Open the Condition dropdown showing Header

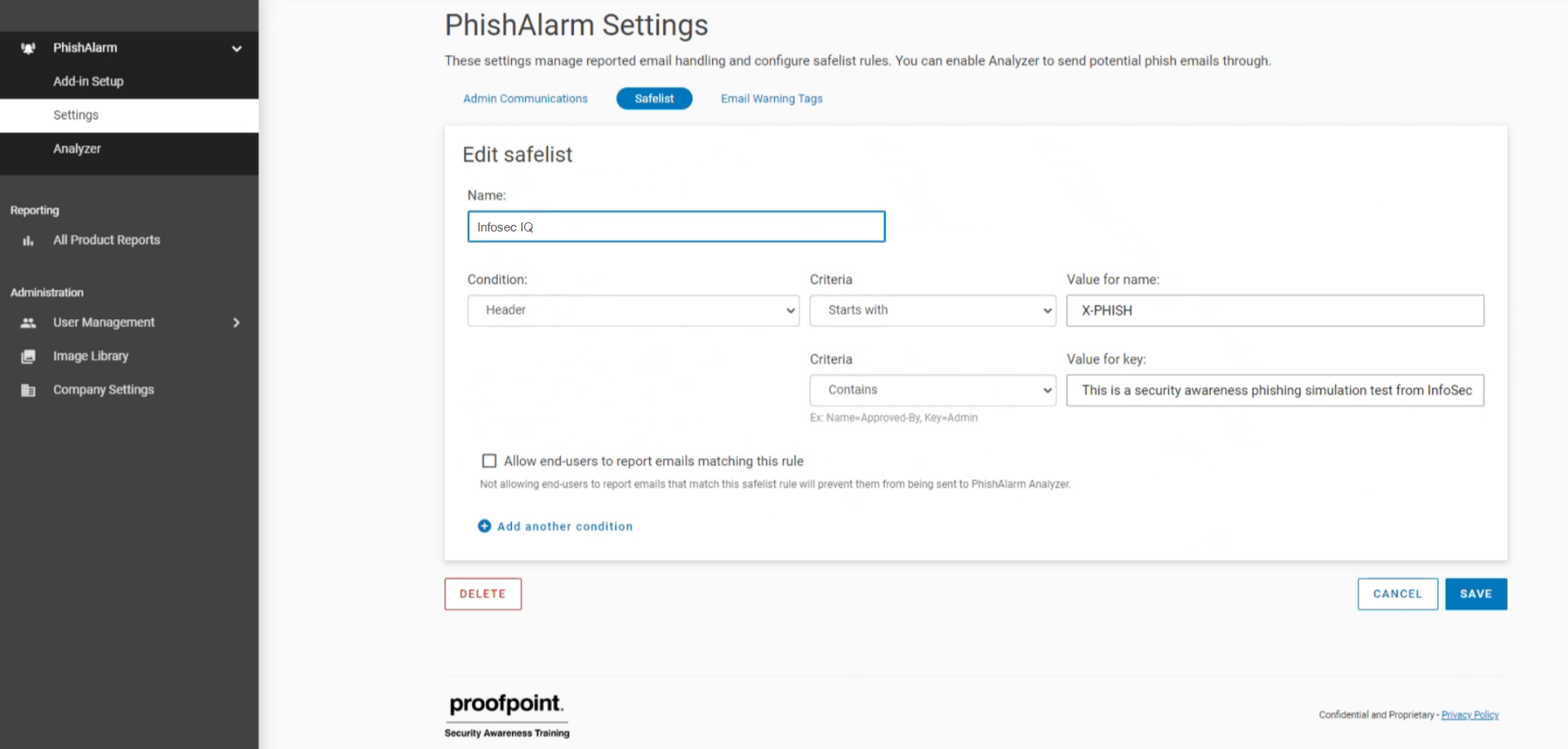coord(633,310)
